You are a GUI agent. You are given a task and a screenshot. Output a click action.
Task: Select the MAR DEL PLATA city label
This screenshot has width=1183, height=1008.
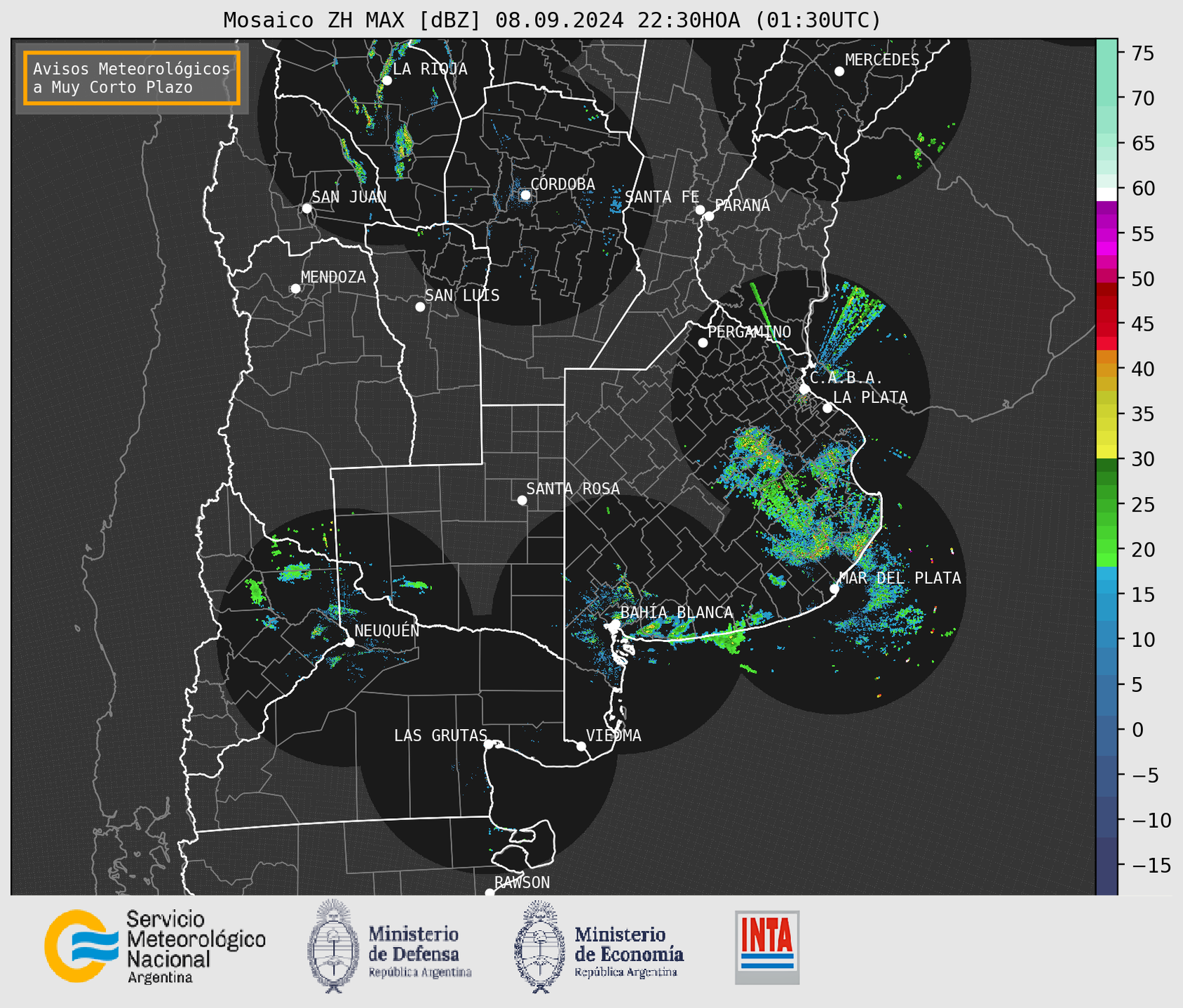click(900, 578)
